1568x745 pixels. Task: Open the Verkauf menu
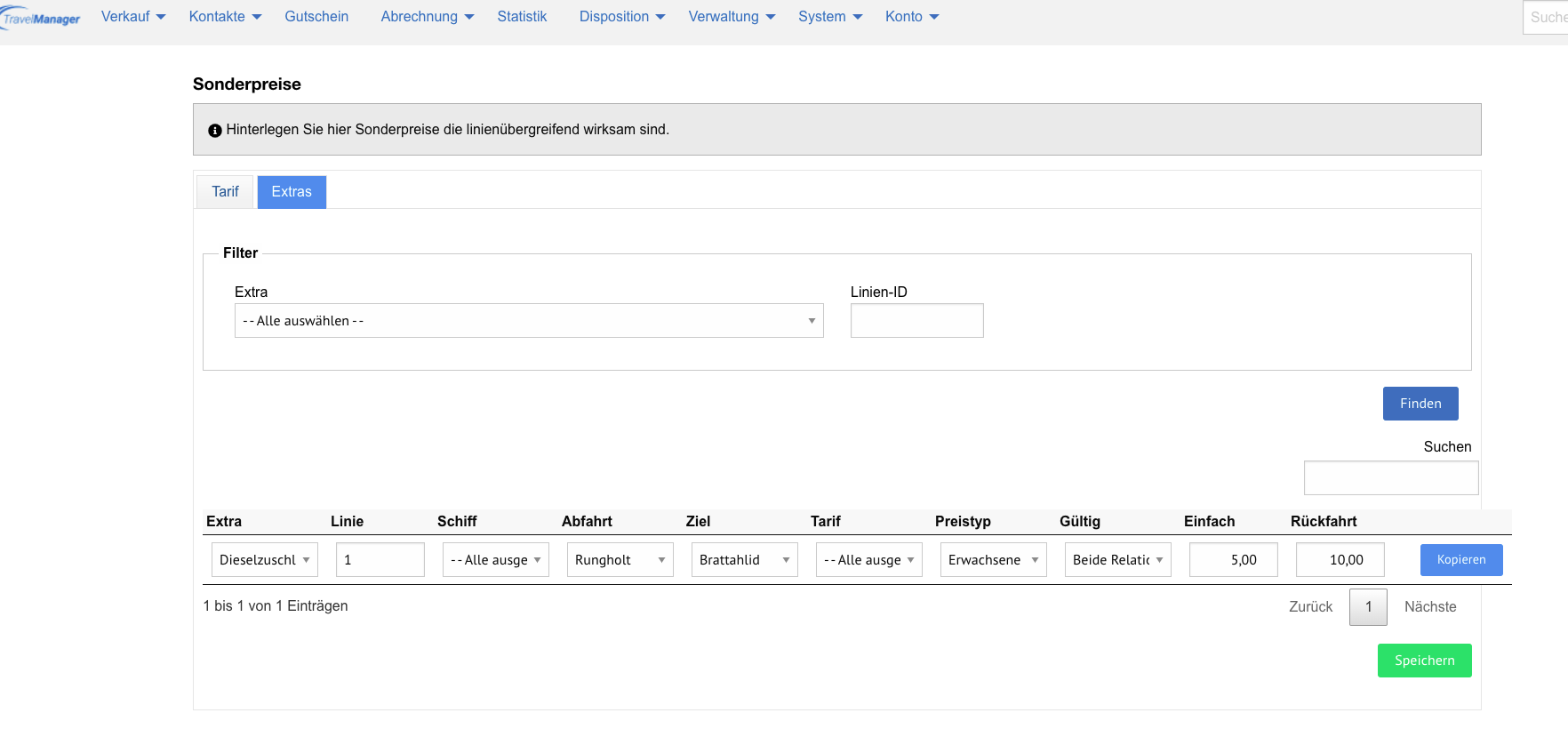133,17
